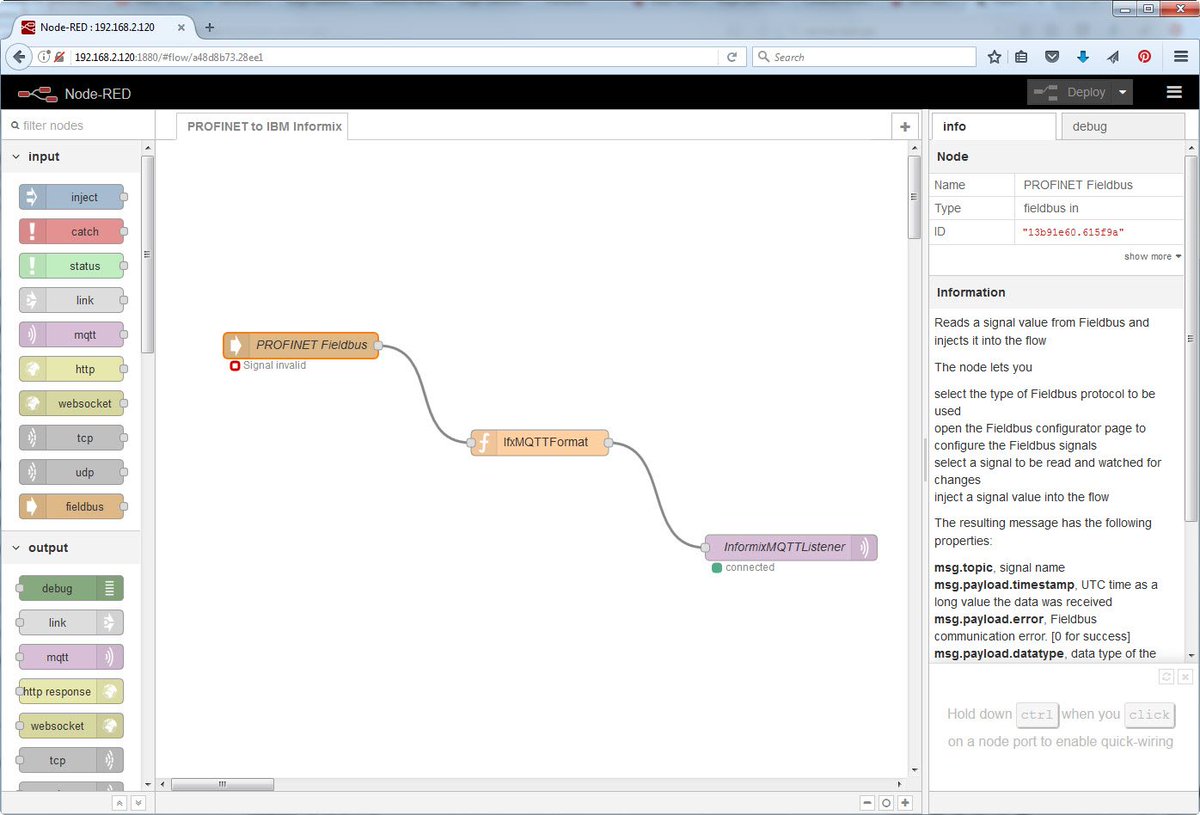Screen dimensions: 1200x815
Task: Deploy the flow
Action: coord(1071,92)
